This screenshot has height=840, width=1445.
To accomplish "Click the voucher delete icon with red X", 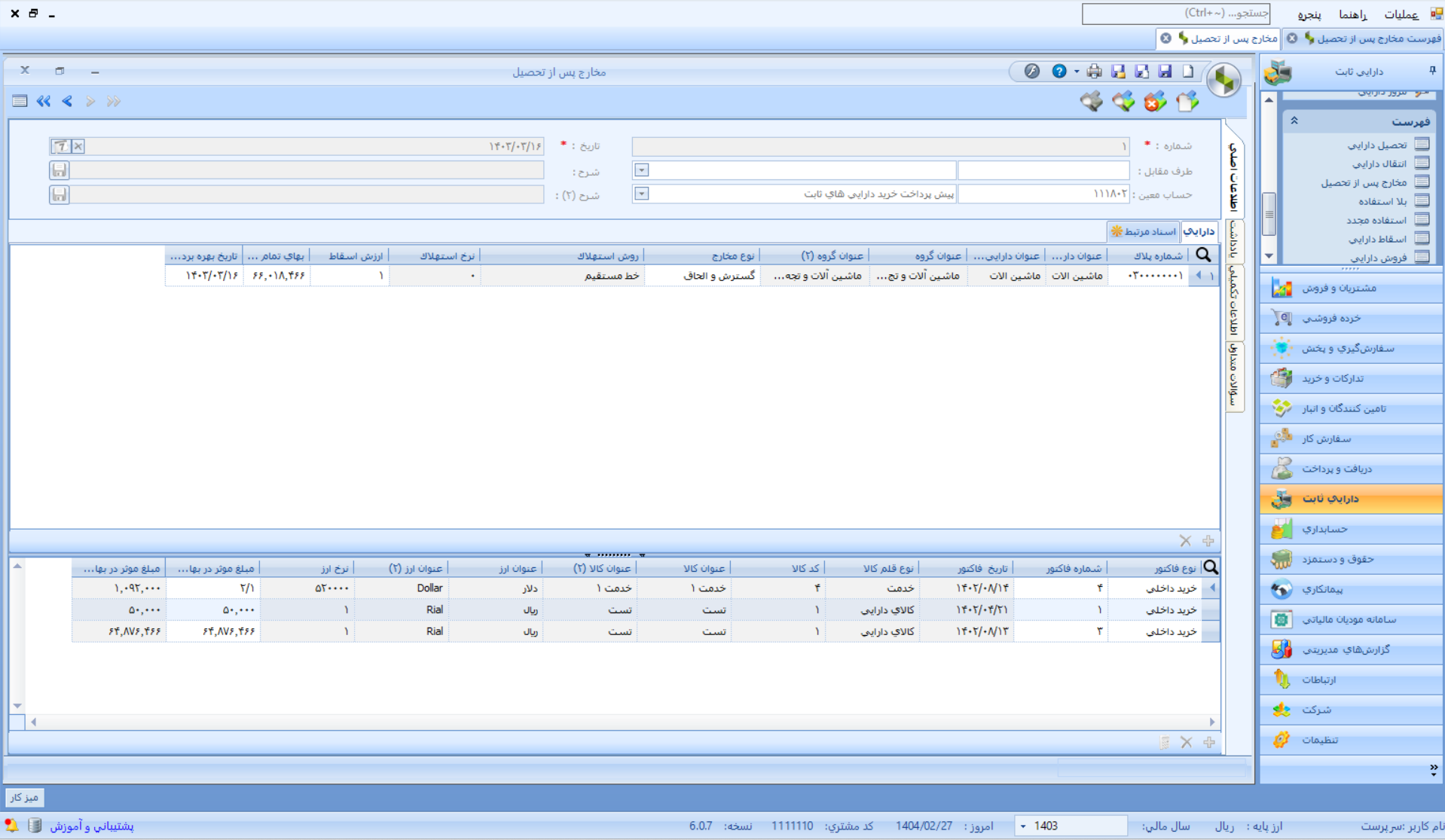I will click(x=1155, y=101).
